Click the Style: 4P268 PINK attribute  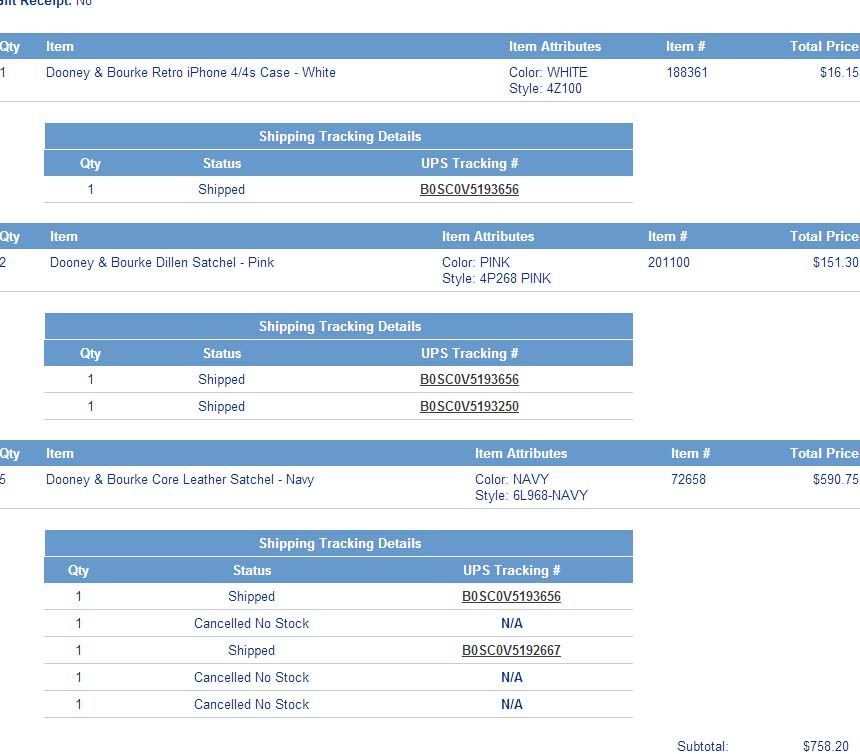(x=496, y=279)
